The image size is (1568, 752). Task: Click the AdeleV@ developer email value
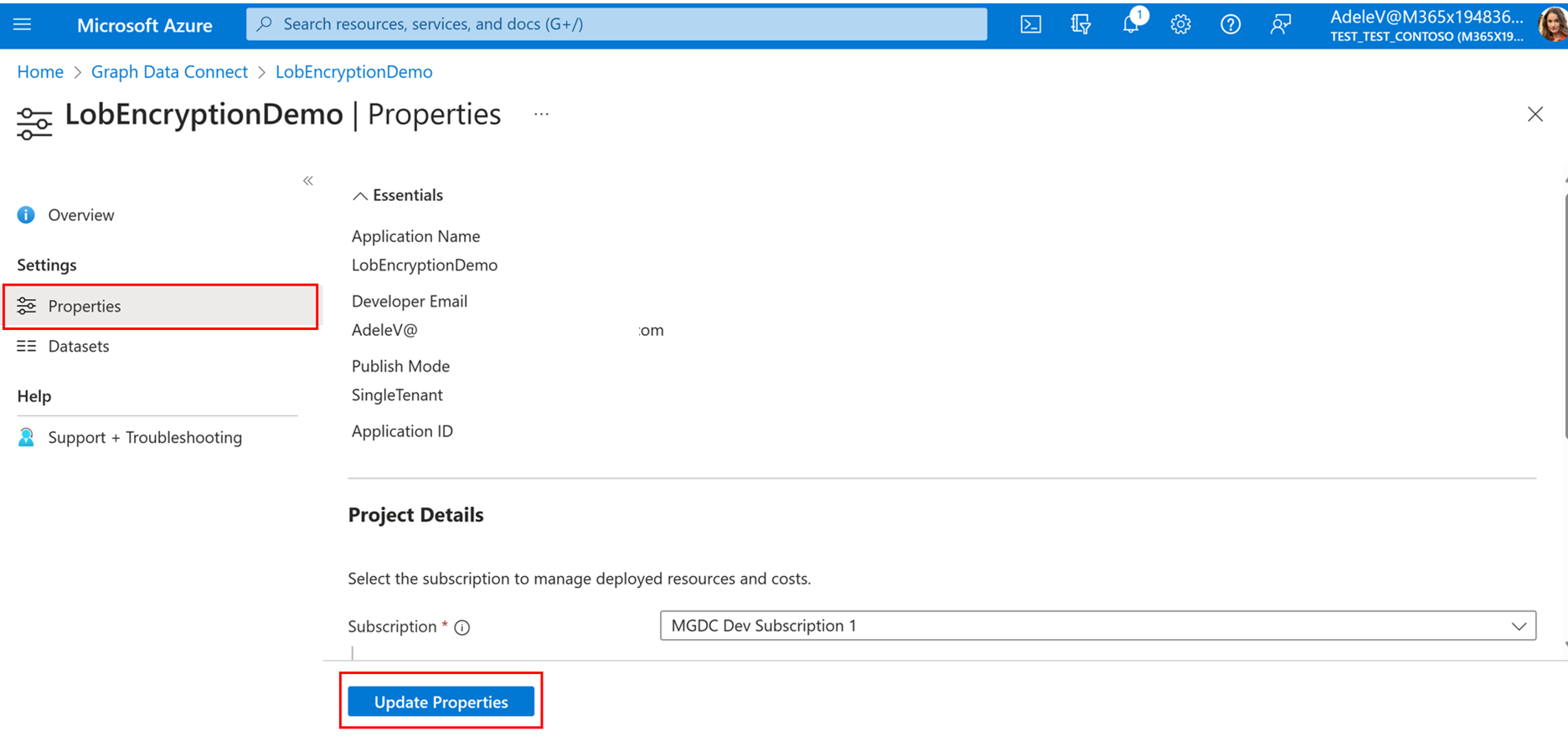click(x=384, y=330)
